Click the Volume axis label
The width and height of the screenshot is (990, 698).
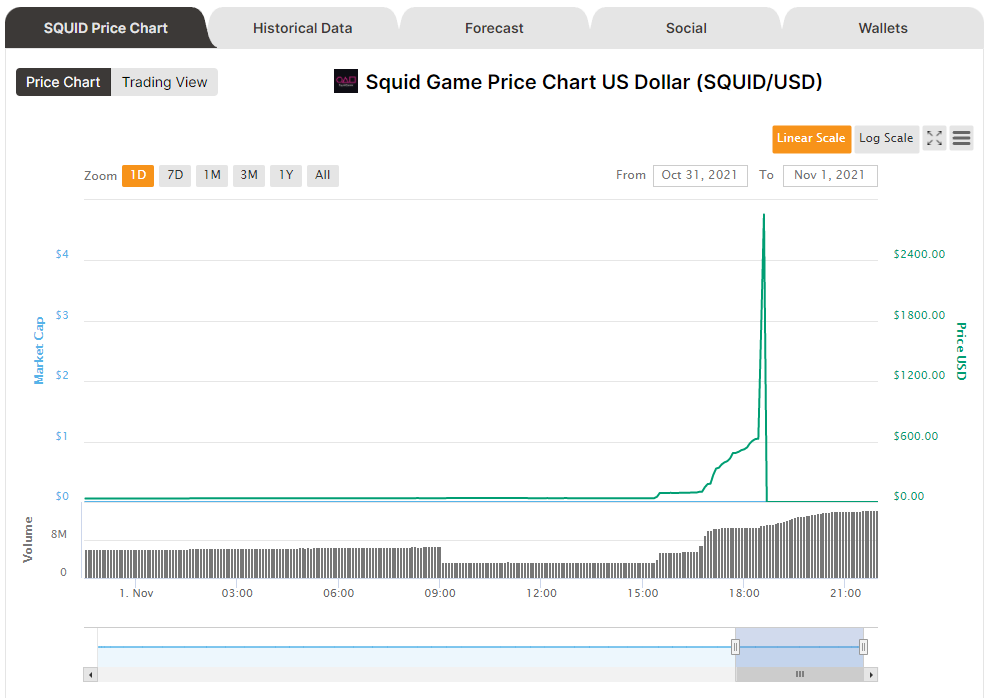[28, 539]
